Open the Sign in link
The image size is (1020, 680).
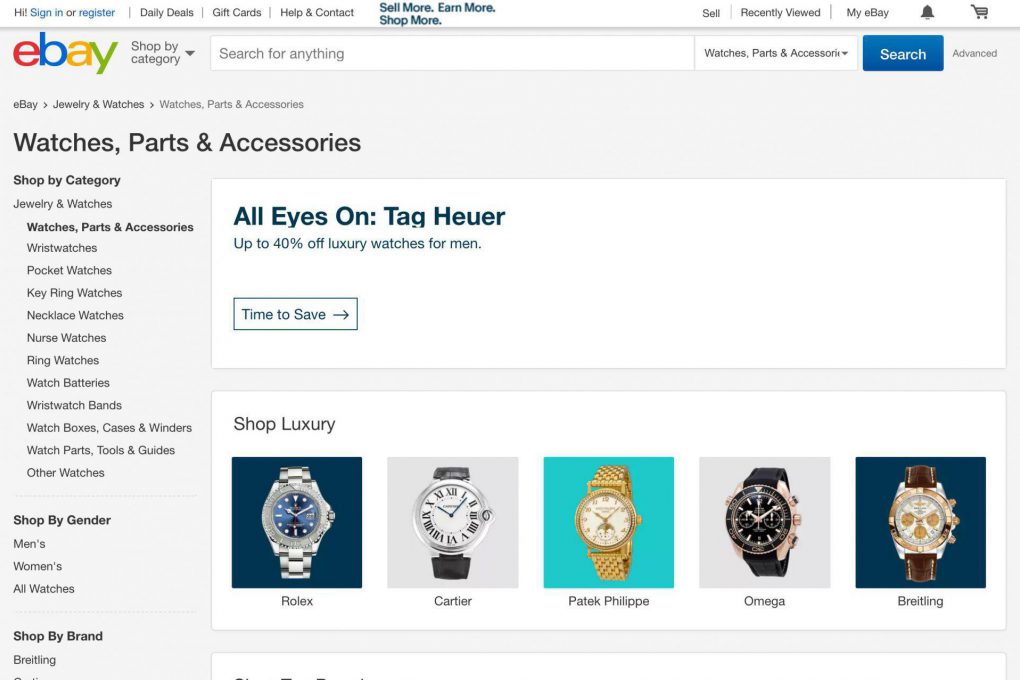pos(46,13)
